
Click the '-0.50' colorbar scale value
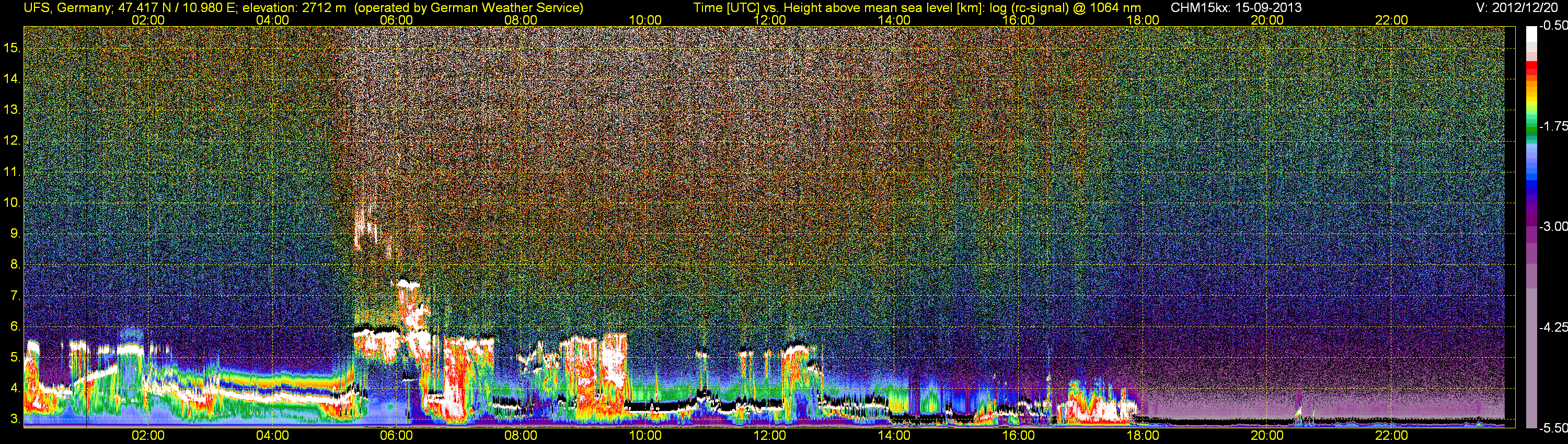tap(1553, 26)
